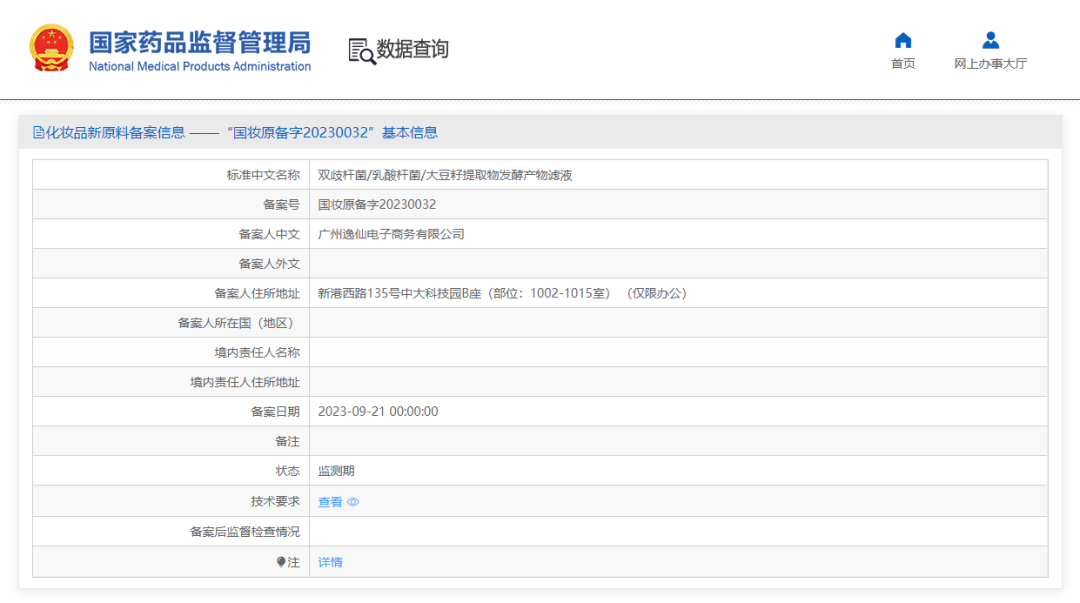Screen dimensions: 1080x603
Task: Click the bulb icon next to 注
Action: [281, 562]
